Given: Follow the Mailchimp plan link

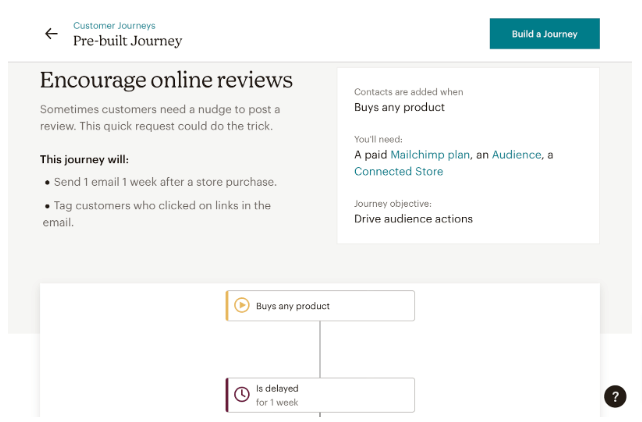Looking at the screenshot, I should [x=430, y=155].
